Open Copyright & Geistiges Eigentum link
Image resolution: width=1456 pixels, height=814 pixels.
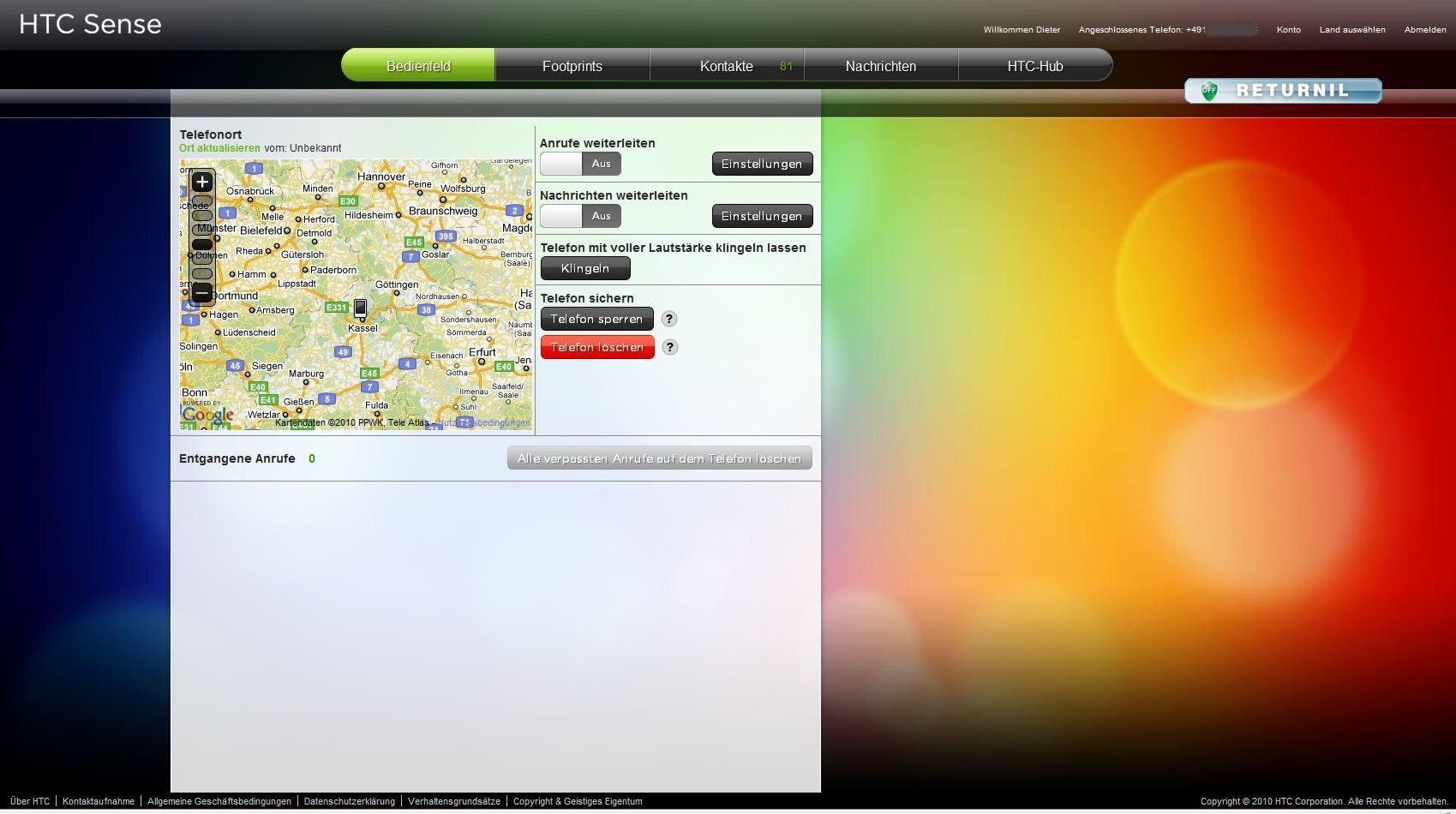pyautogui.click(x=578, y=801)
